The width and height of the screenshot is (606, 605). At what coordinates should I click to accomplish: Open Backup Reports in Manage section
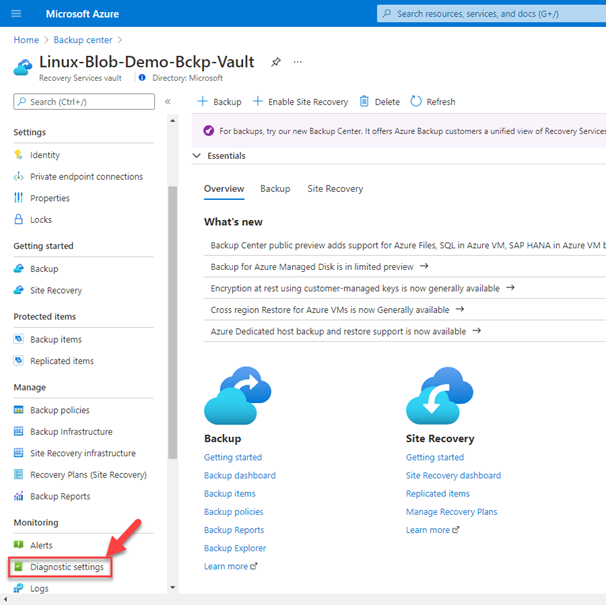tap(59, 496)
